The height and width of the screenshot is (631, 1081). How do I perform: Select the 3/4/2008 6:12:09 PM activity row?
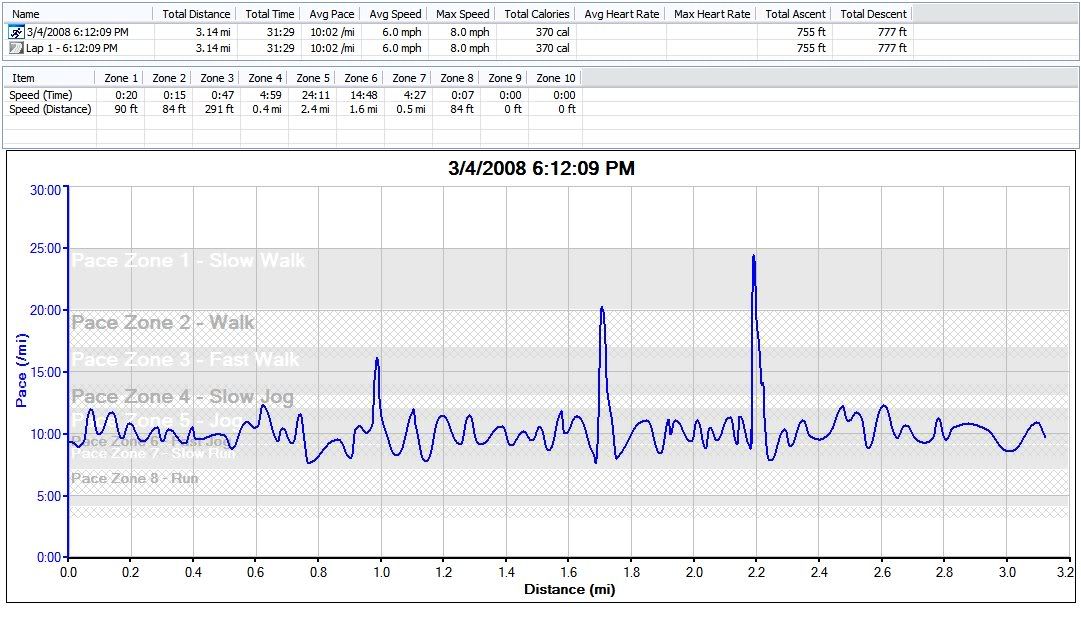coord(78,32)
